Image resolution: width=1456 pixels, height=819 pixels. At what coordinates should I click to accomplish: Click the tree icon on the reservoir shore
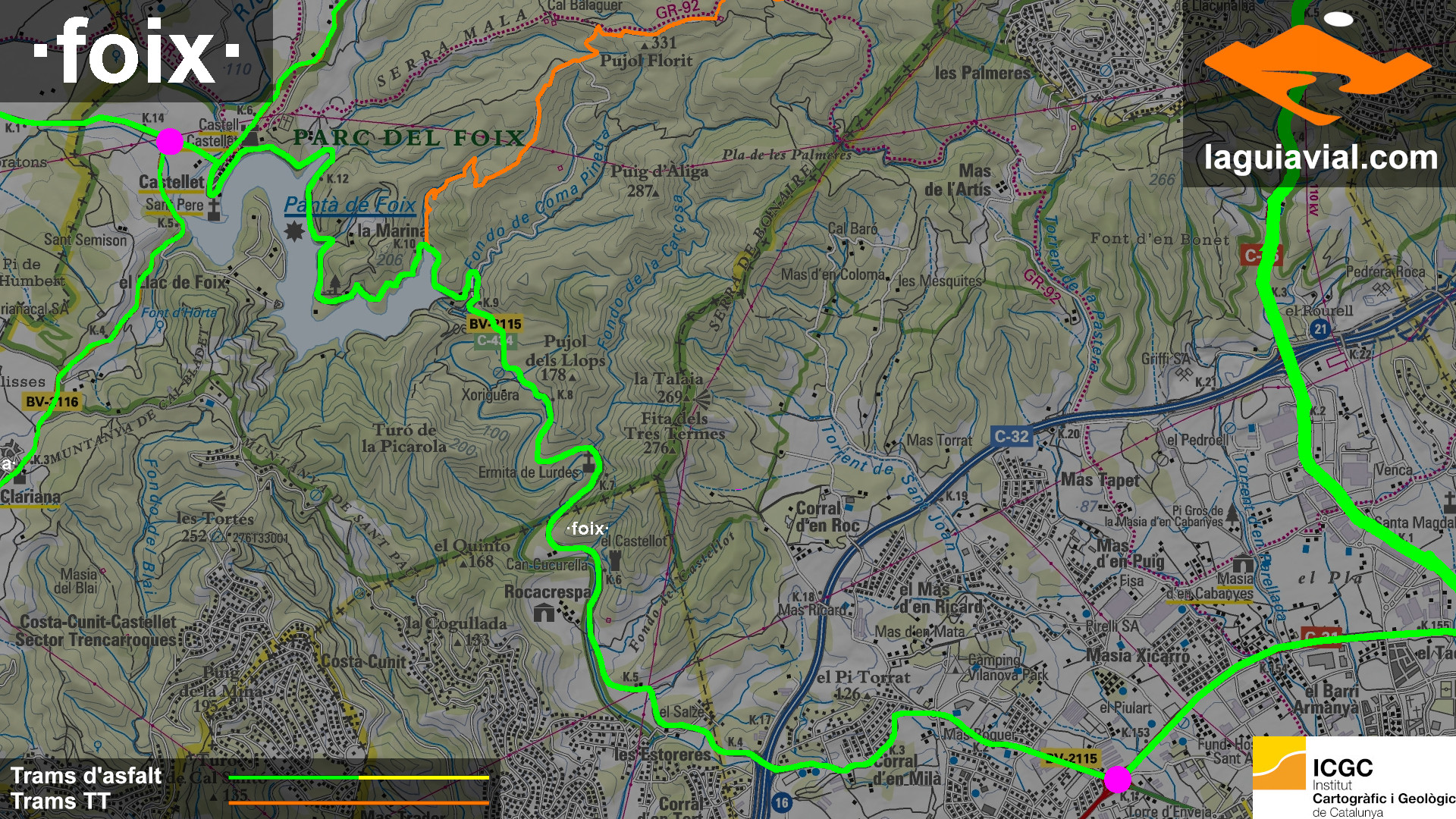[x=334, y=284]
